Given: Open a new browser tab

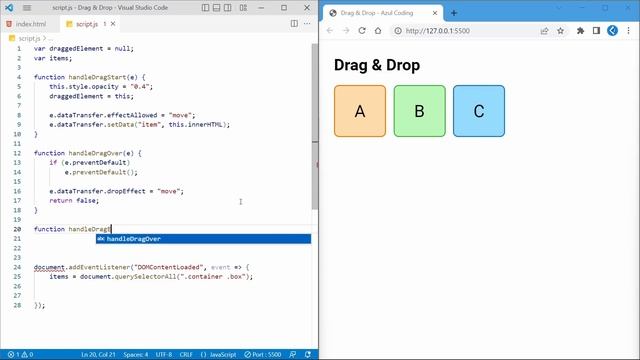Looking at the screenshot, I should [454, 13].
